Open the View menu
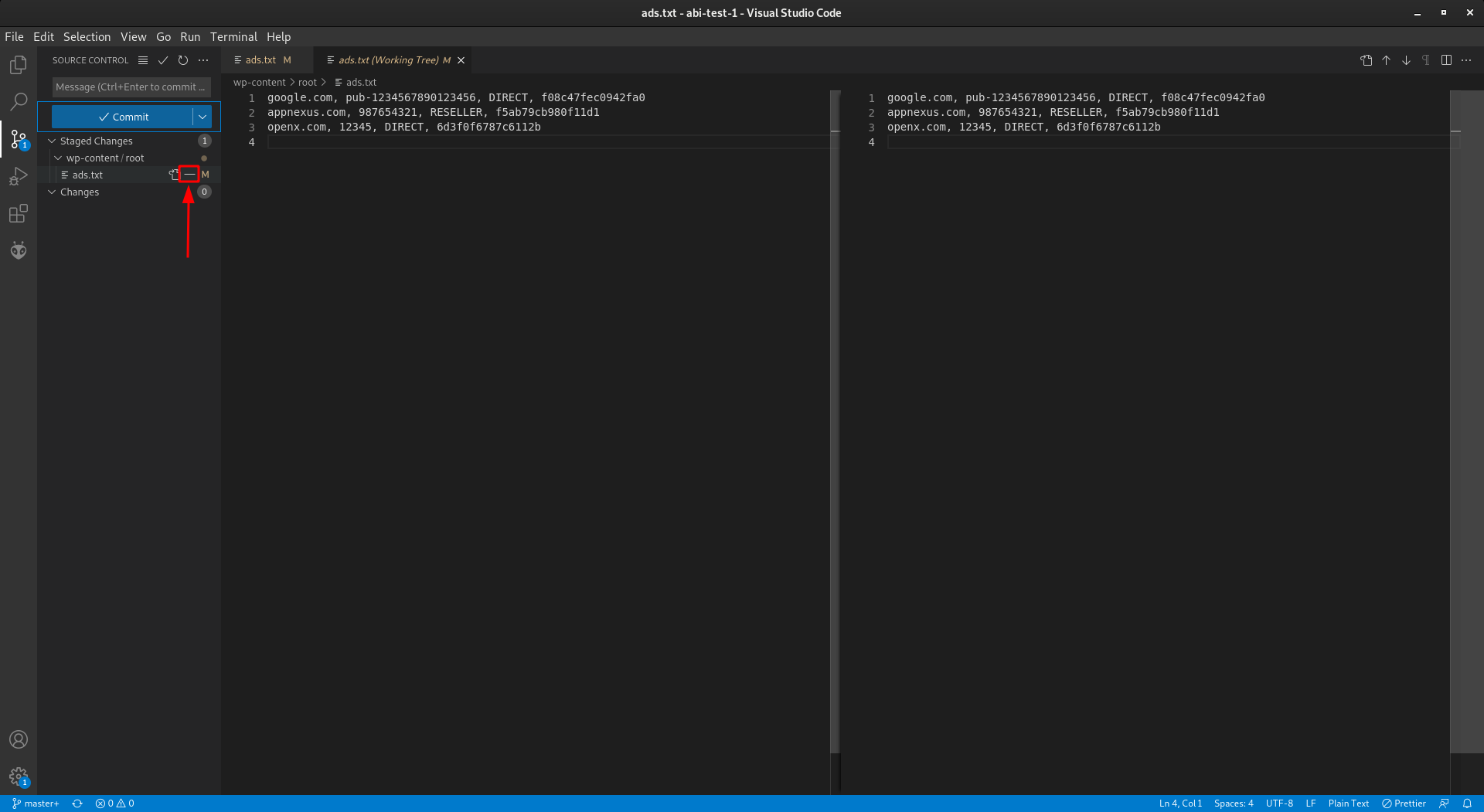This screenshot has width=1484, height=812. click(x=133, y=36)
